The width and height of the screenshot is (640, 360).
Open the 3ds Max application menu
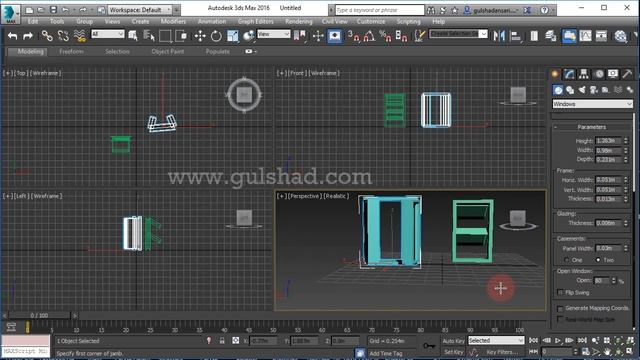tap(10, 13)
